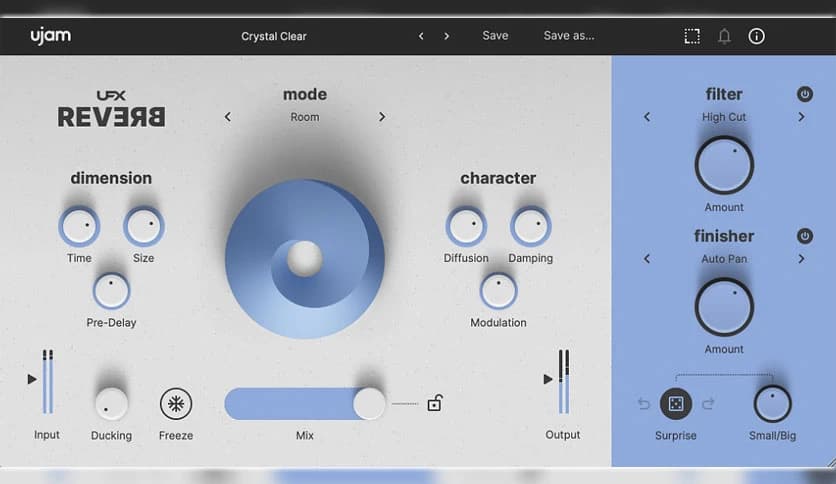Screen dimensions: 836x484
Task: Click the Small/Big knob
Action: pyautogui.click(x=773, y=404)
